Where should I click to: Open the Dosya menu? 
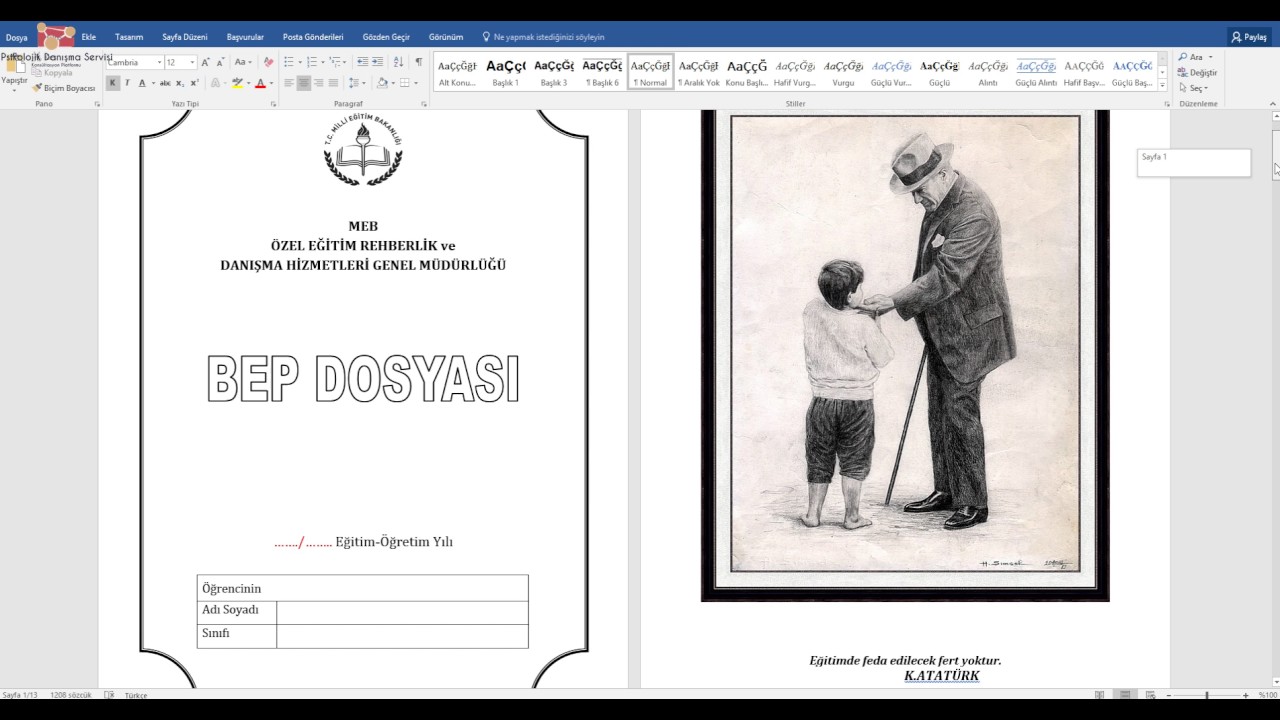tap(17, 37)
